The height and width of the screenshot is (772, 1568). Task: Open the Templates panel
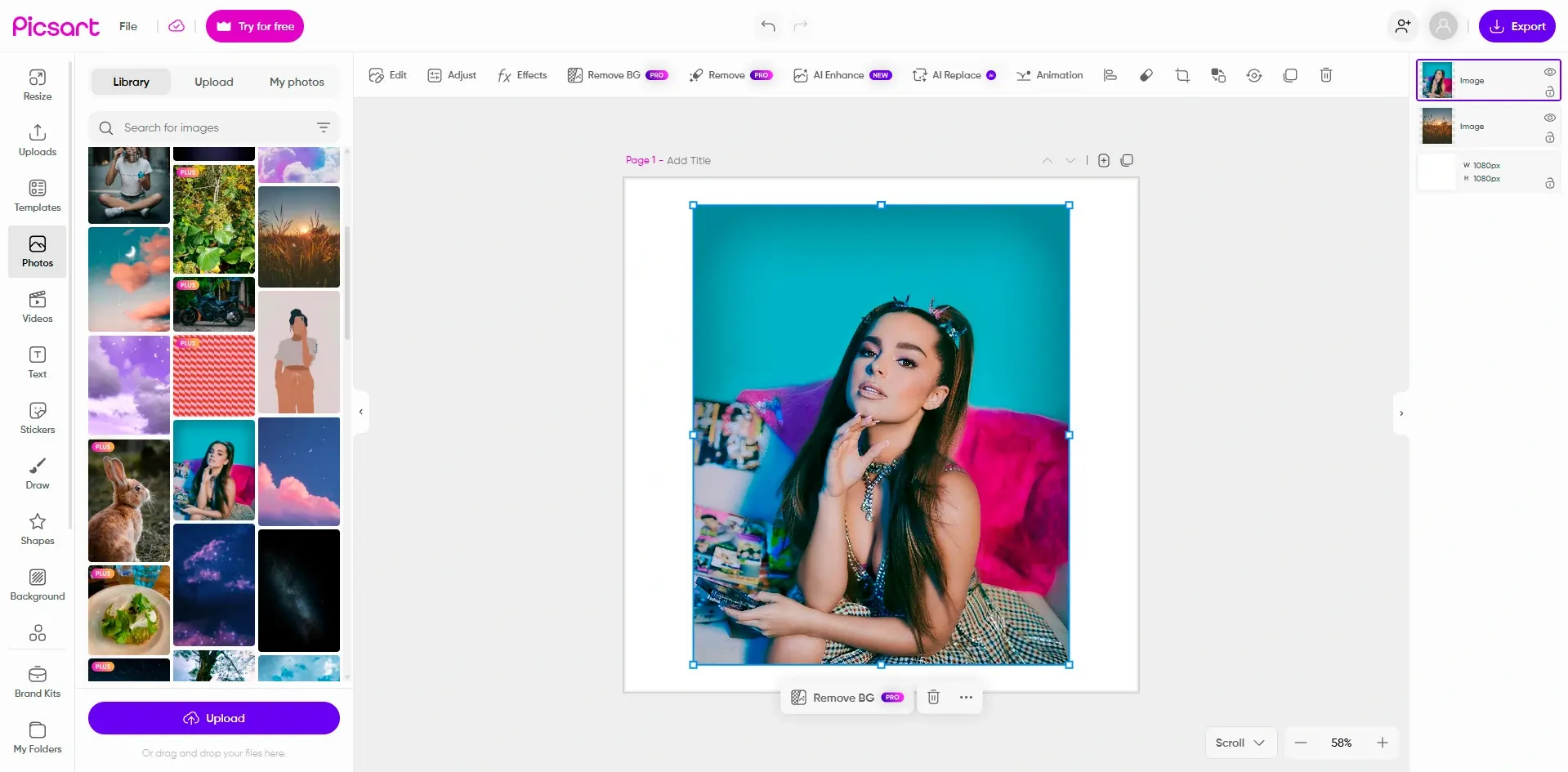click(37, 196)
